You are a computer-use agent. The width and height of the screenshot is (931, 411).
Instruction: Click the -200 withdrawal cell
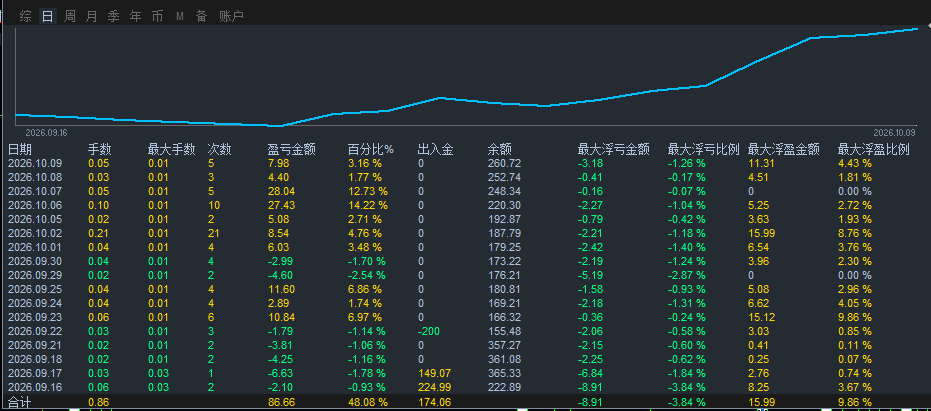[429, 331]
